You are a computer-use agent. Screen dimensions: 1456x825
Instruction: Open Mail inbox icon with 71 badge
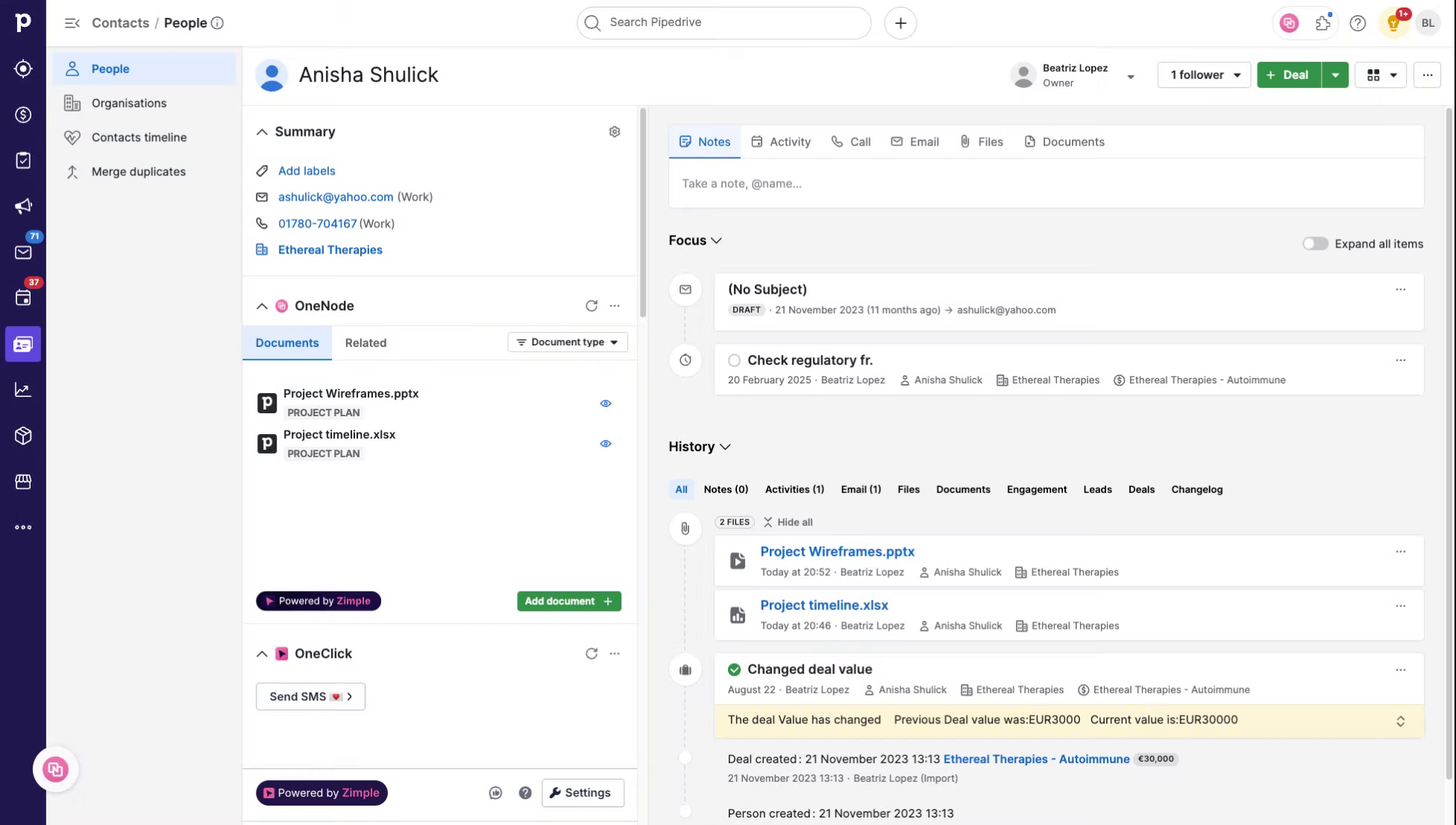coord(23,252)
